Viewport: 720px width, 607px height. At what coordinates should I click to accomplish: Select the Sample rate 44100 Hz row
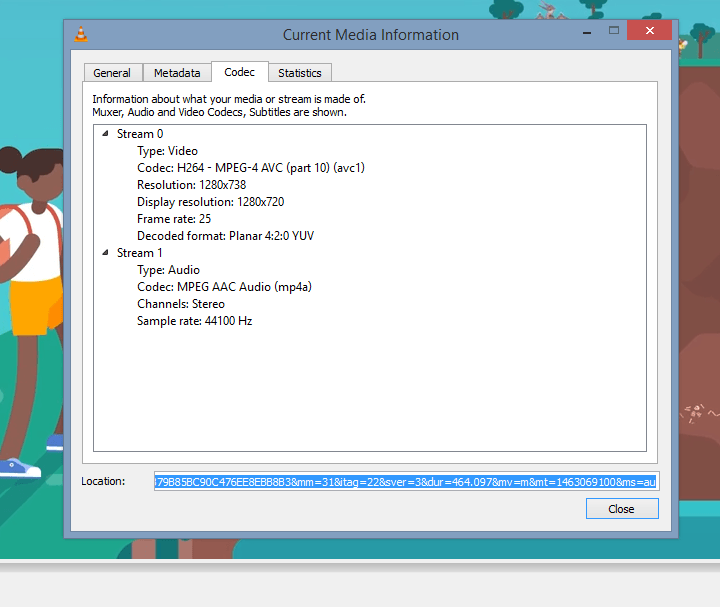pos(194,321)
